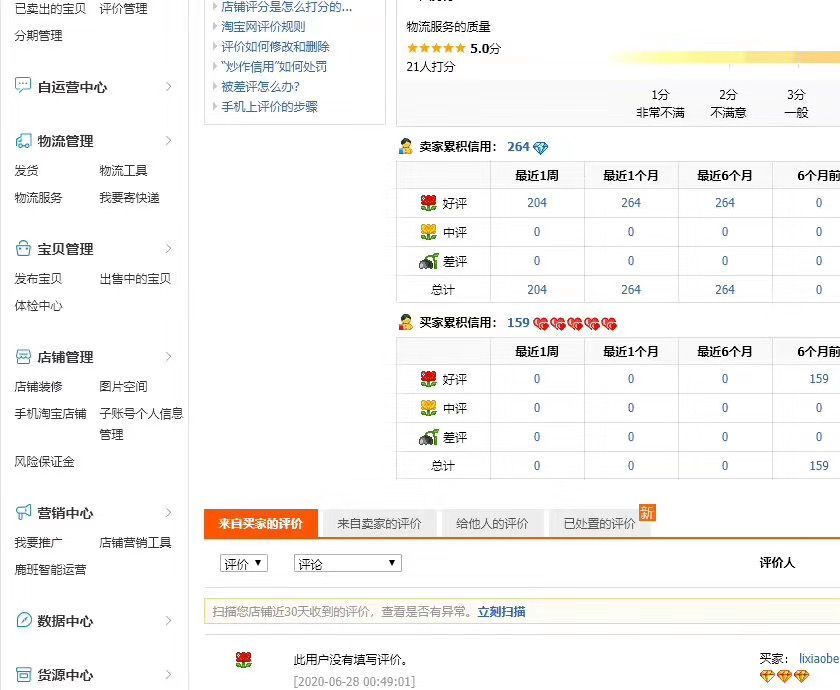Click the 新 badge on 已处置的评价 tab
Viewport: 840px width, 690px height.
(647, 513)
